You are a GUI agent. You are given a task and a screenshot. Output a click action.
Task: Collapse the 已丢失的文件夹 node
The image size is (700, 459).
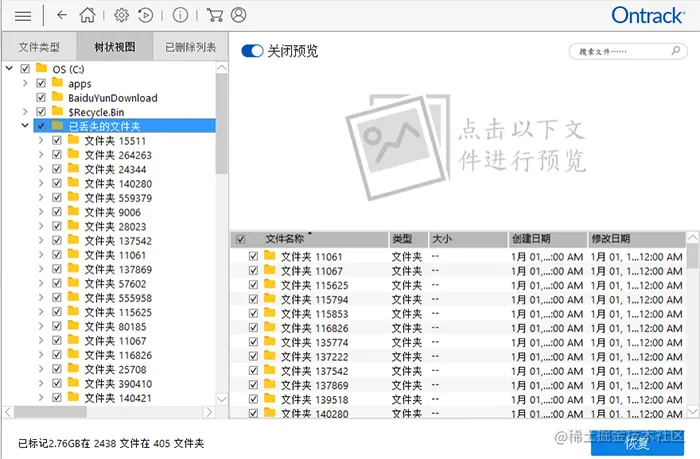(x=25, y=125)
